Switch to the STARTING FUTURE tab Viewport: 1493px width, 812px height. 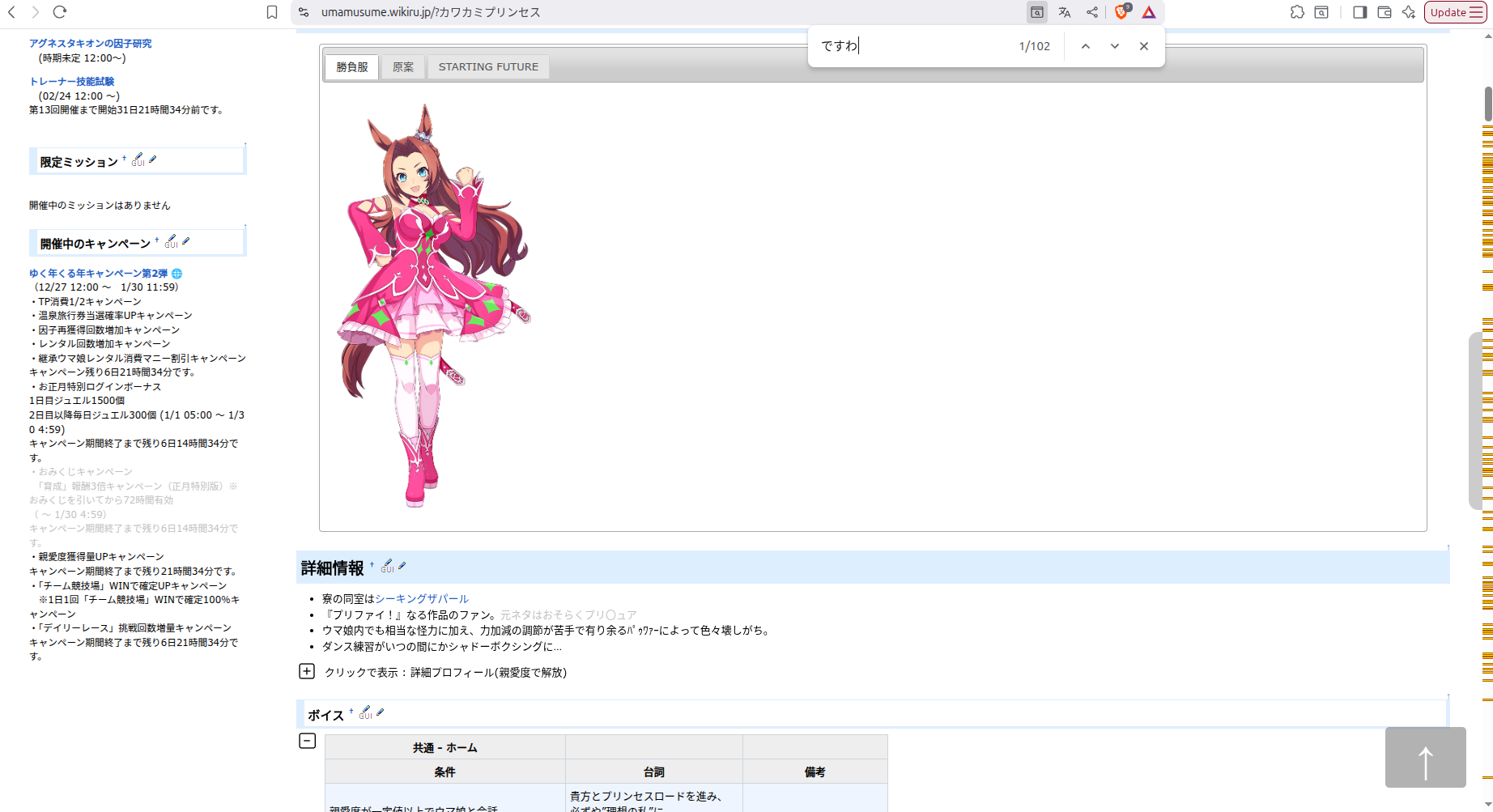point(488,67)
